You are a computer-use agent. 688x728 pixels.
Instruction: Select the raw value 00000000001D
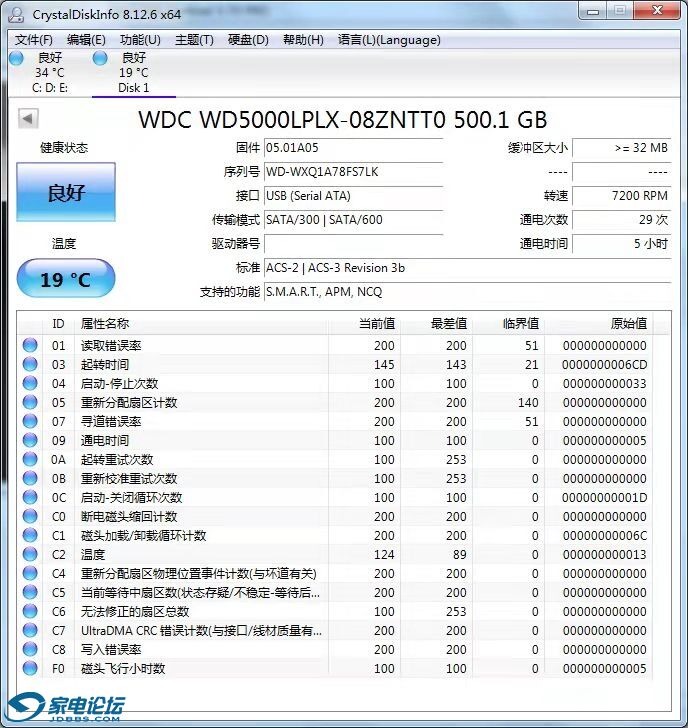(x=604, y=497)
